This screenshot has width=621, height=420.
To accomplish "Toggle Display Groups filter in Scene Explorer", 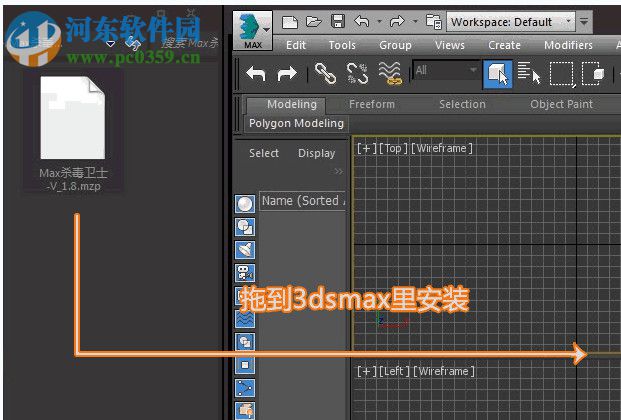I will [245, 342].
